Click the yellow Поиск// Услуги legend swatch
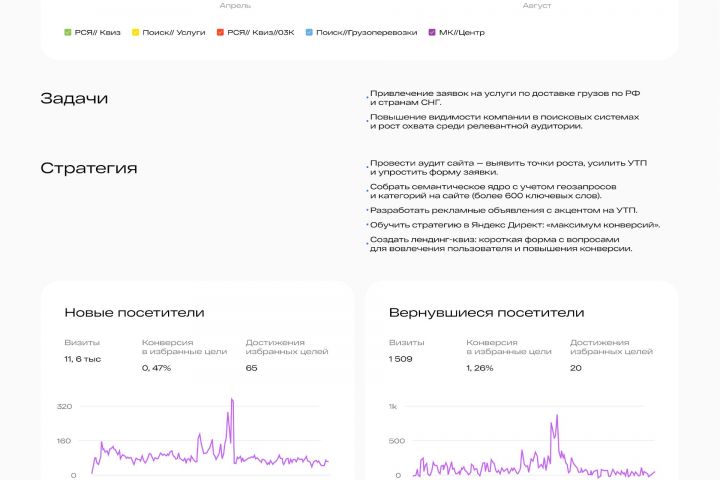The width and height of the screenshot is (720, 480). tap(136, 33)
